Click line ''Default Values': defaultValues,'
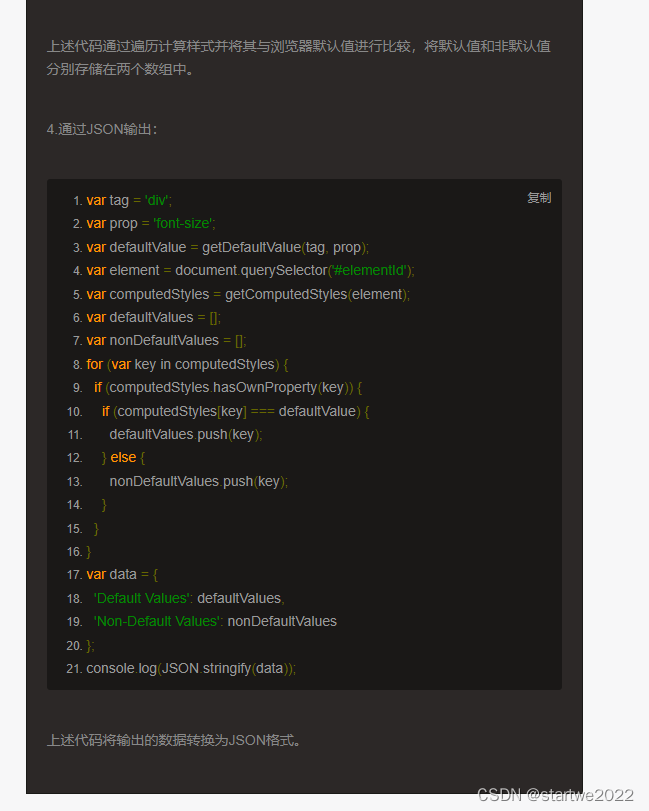649x811 pixels. click(x=189, y=598)
